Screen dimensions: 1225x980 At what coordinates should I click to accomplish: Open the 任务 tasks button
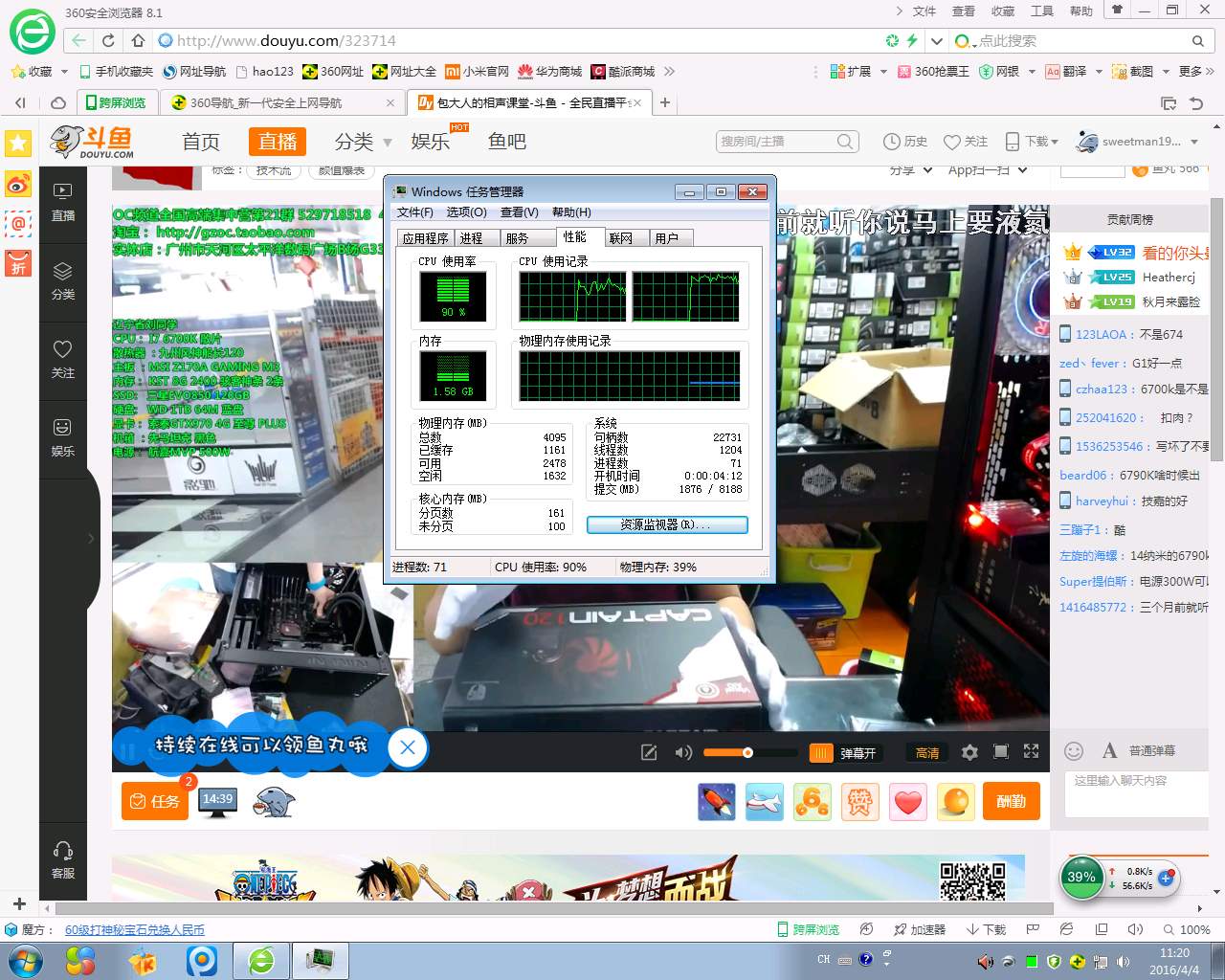pyautogui.click(x=155, y=801)
